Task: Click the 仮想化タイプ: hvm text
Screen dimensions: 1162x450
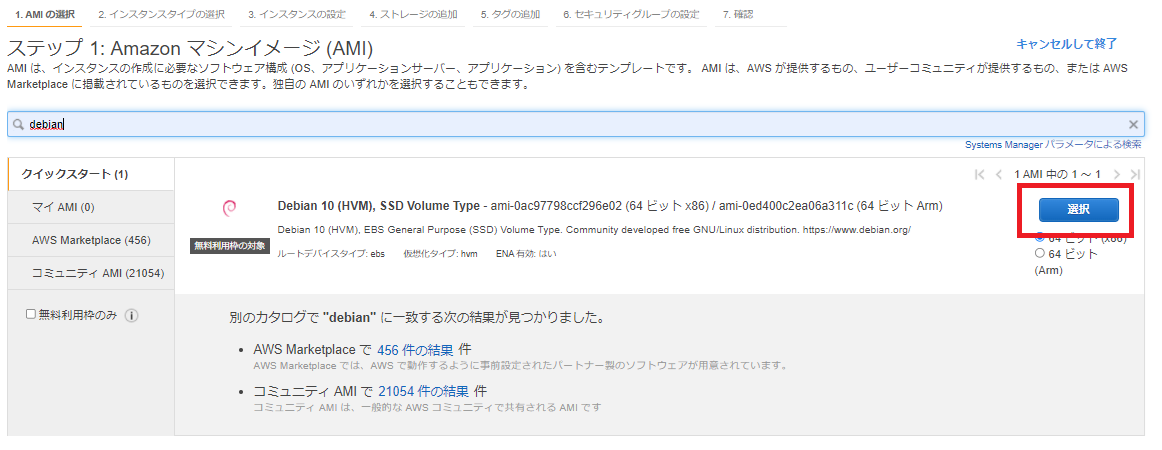Action: [440, 254]
